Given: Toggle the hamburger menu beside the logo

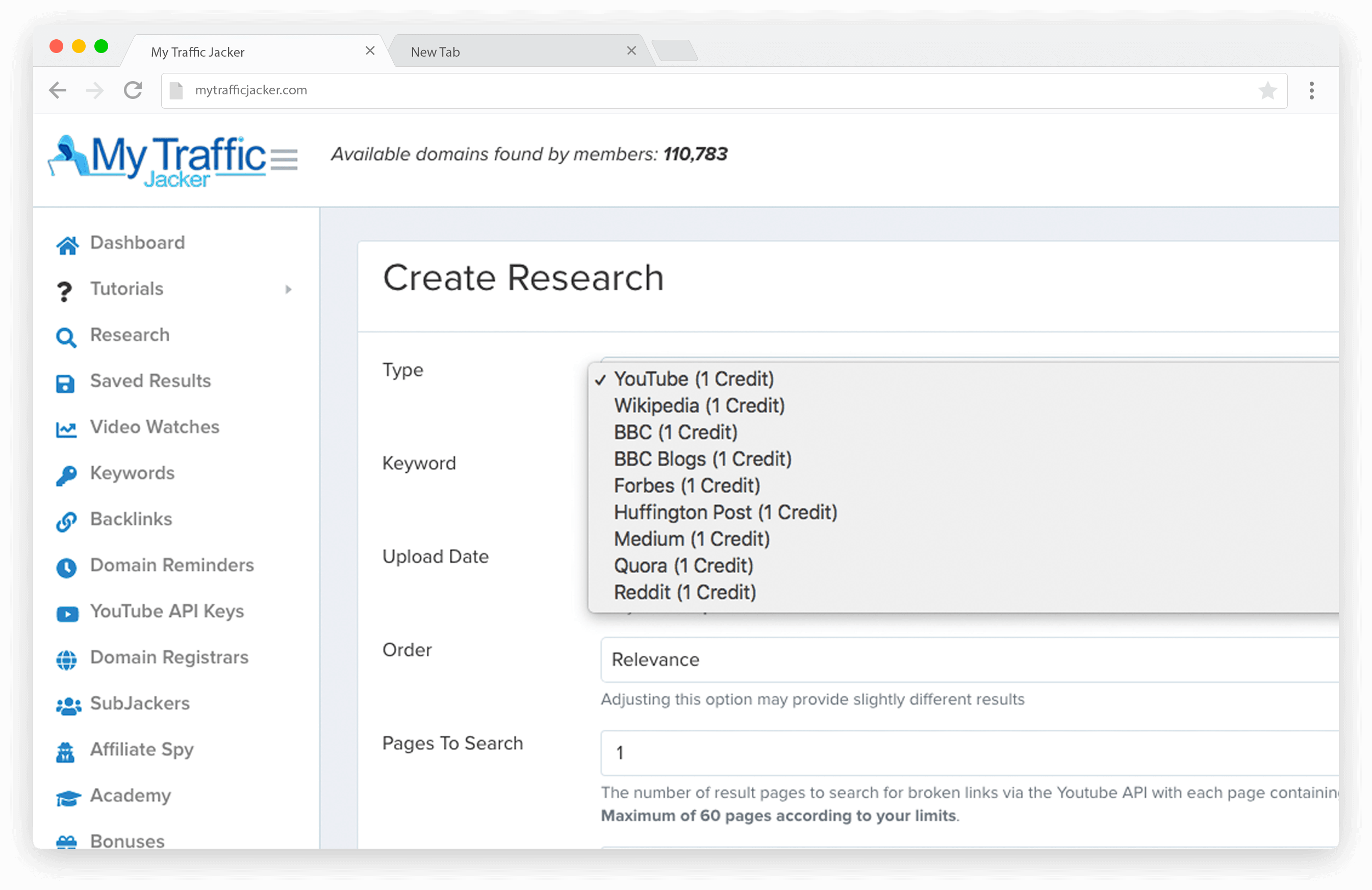Looking at the screenshot, I should [284, 160].
